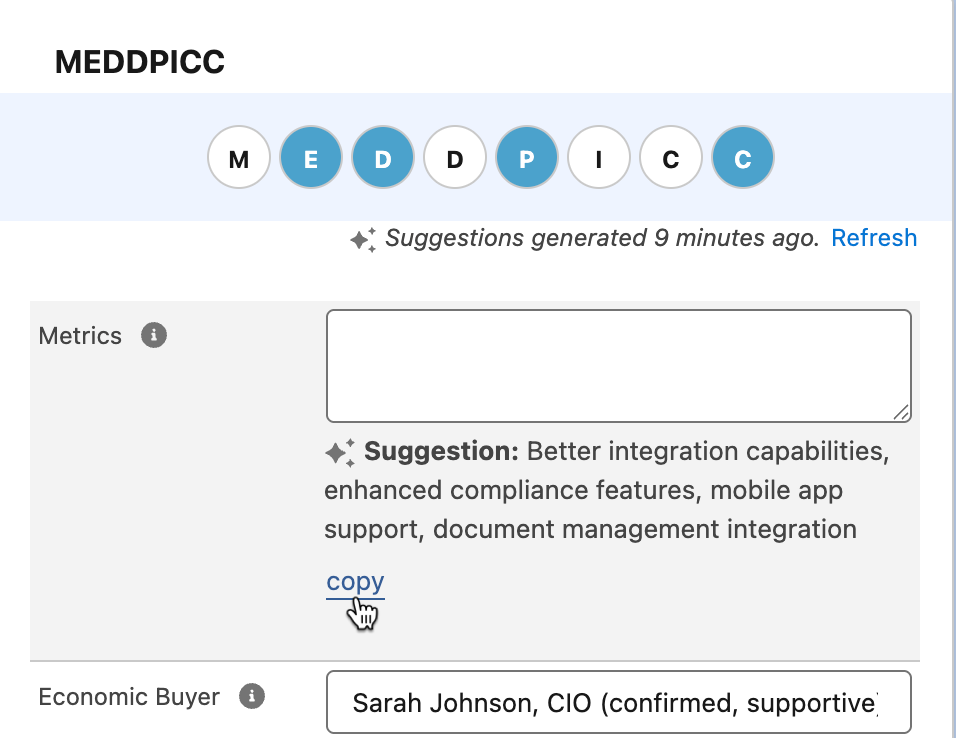Click the info icon beside Economic Buyer
This screenshot has height=738, width=956.
click(x=252, y=696)
